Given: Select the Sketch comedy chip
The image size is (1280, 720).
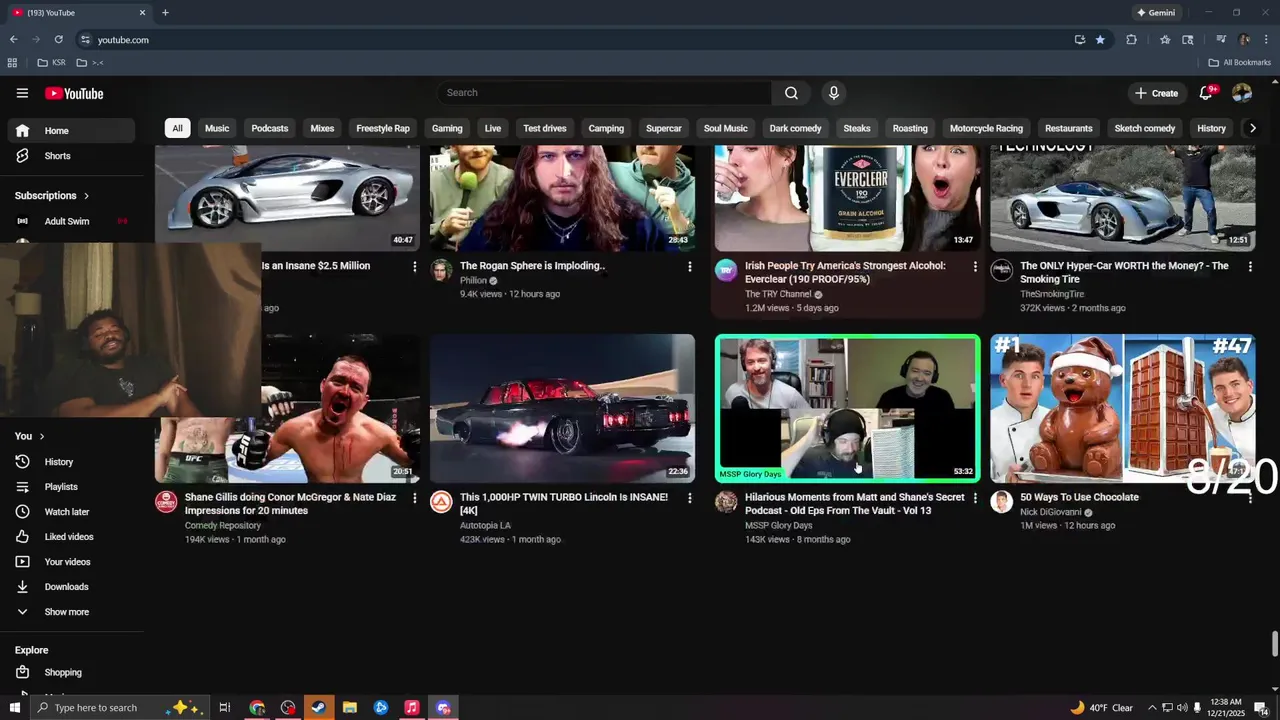Looking at the screenshot, I should 1145,128.
